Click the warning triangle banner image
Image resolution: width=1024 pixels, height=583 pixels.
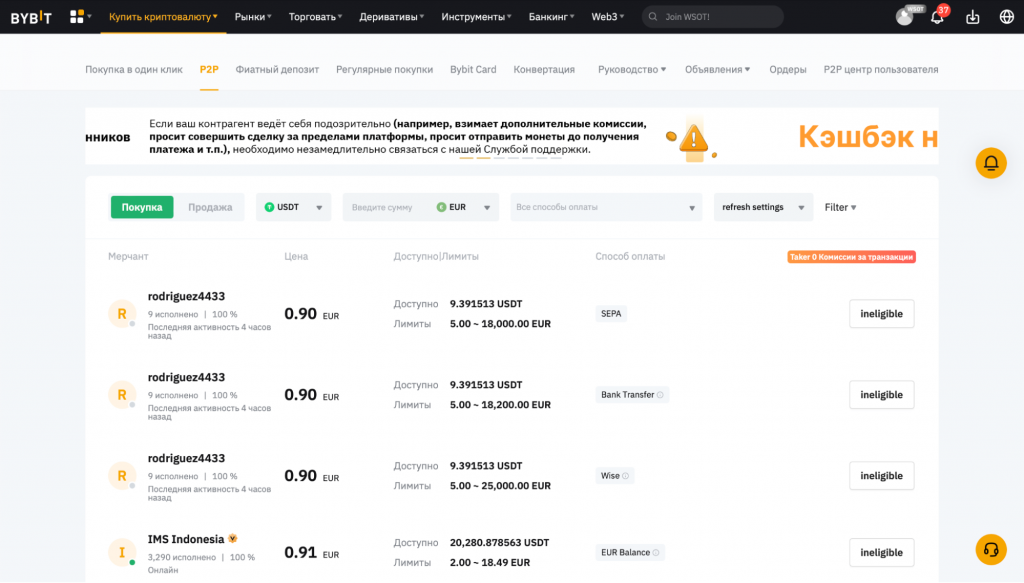(x=693, y=138)
